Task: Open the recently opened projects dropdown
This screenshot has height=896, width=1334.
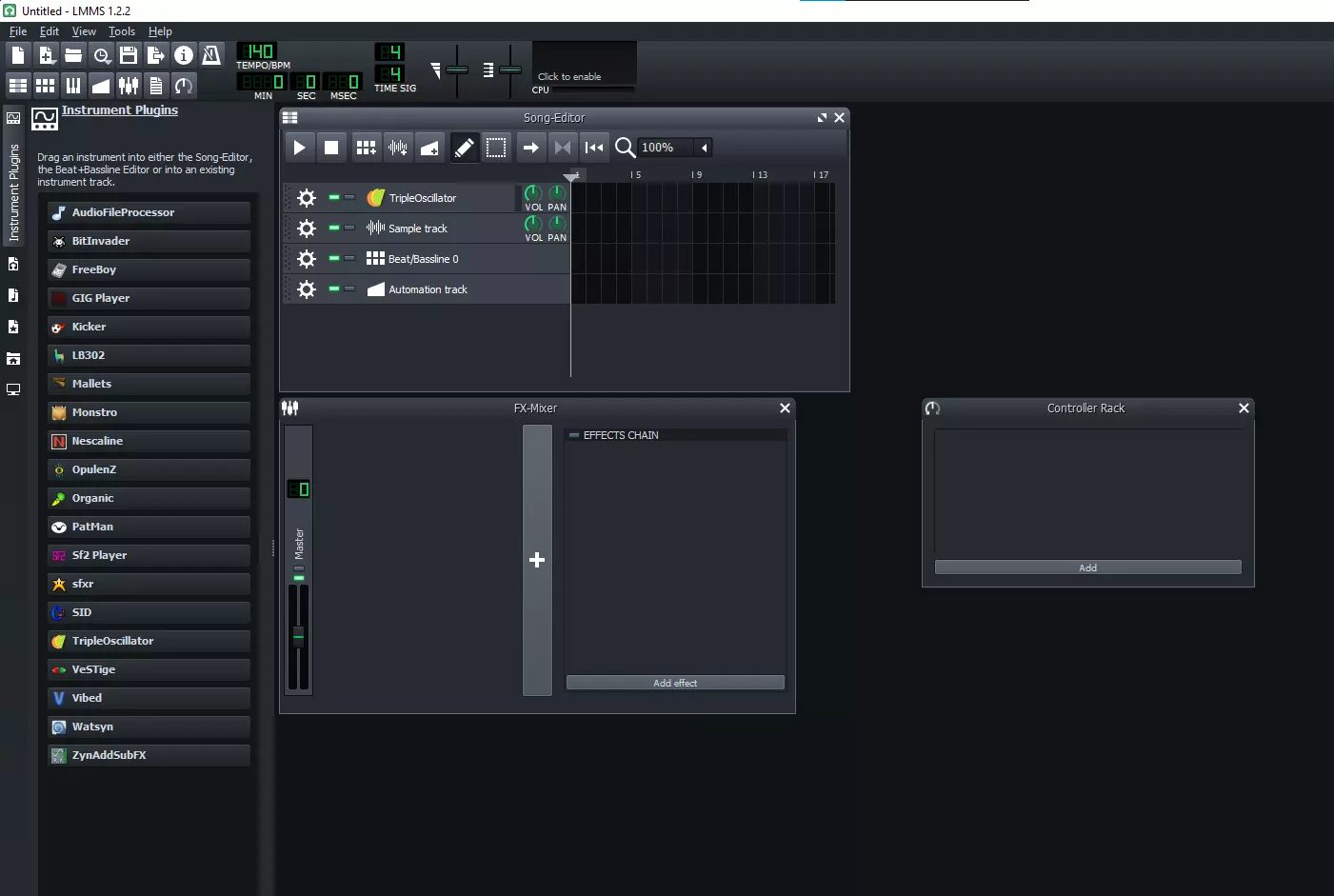Action: (102, 55)
